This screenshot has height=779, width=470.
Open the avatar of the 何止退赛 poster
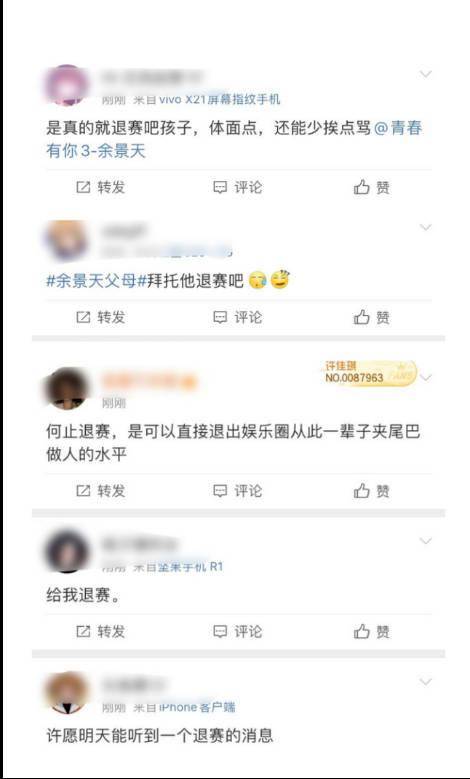[67, 389]
